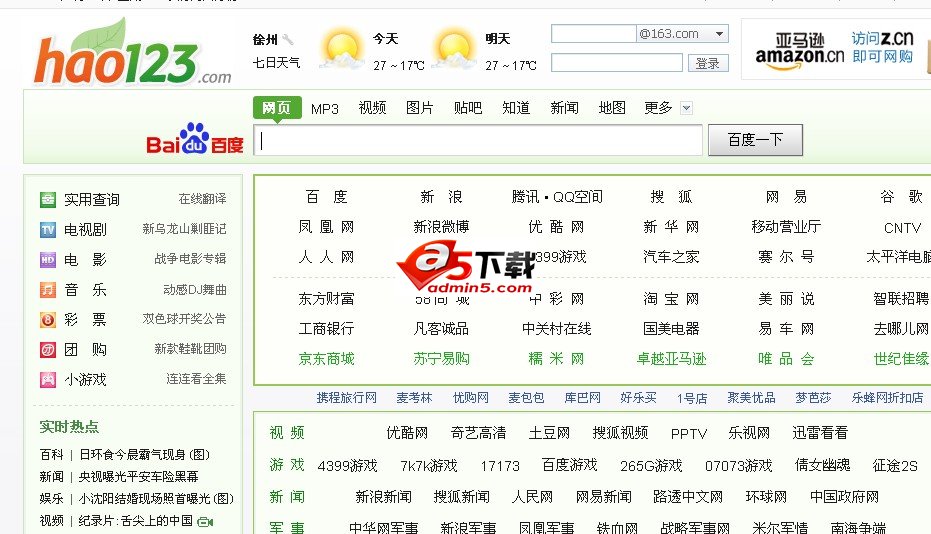Switch to the 知道 search tab

point(516,108)
